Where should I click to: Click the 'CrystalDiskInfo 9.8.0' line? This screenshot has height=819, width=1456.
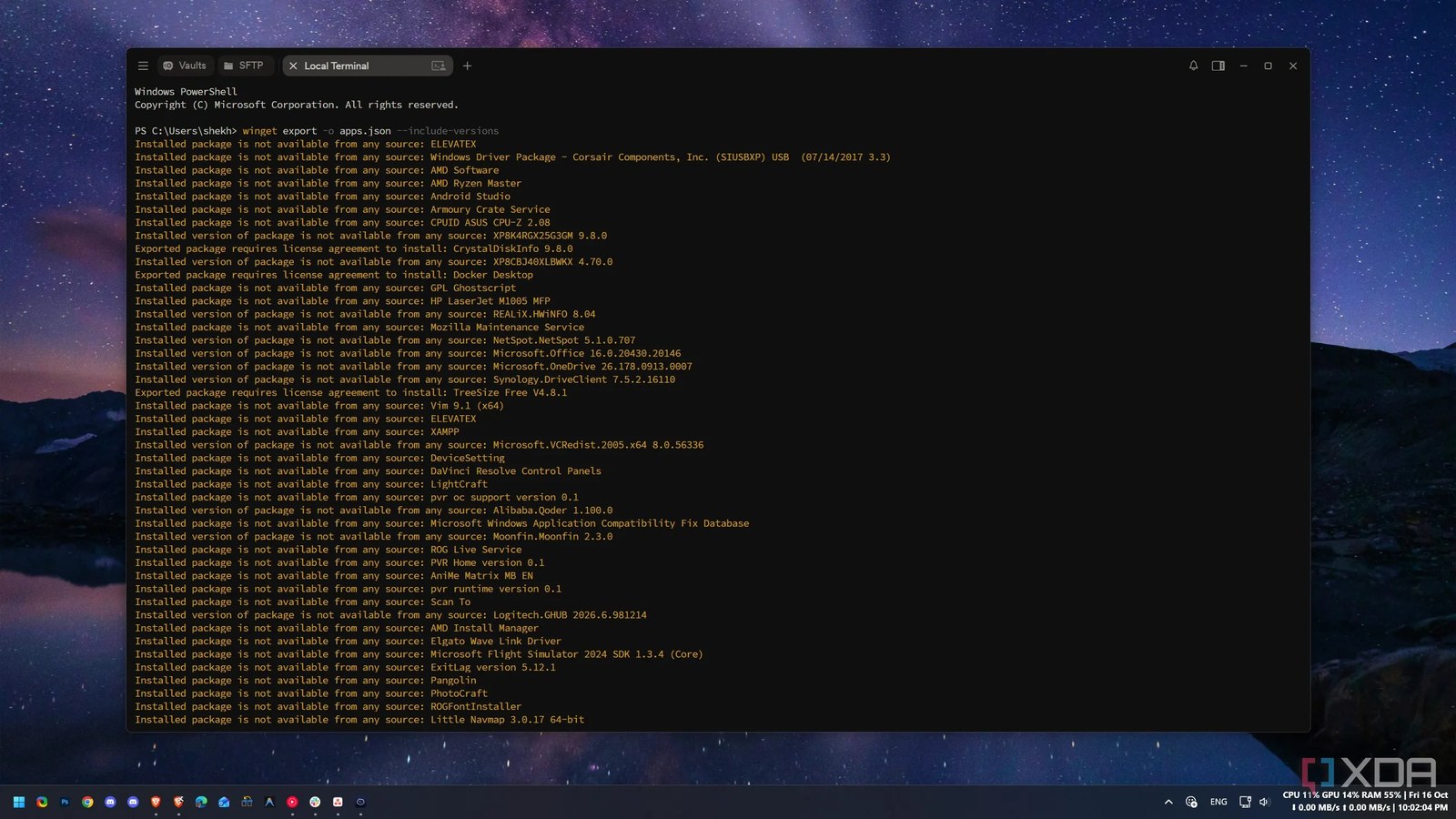354,248
